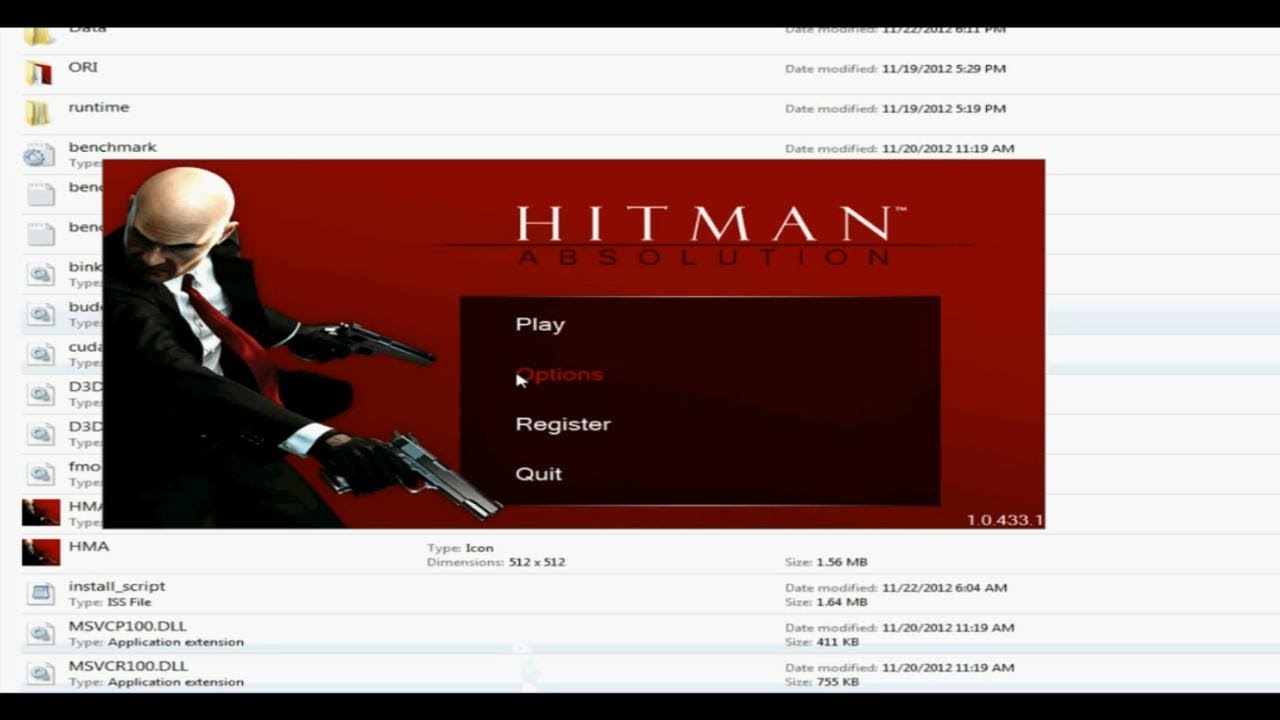The image size is (1280, 720).
Task: Select the runtime folder name
Action: (99, 107)
